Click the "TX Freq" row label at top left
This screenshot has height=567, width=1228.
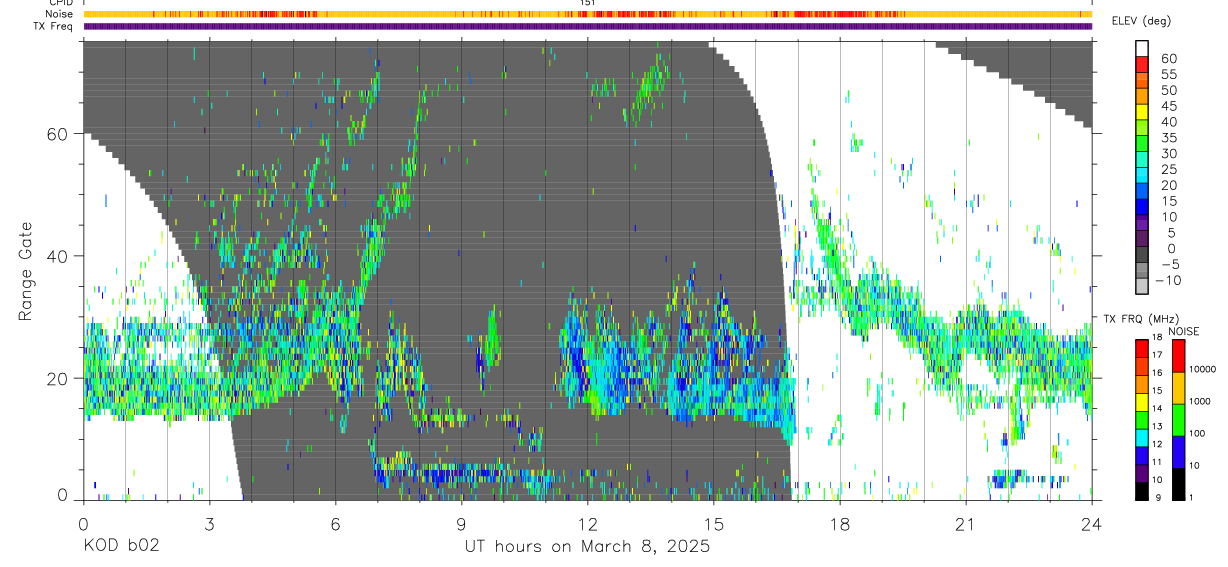pos(54,26)
